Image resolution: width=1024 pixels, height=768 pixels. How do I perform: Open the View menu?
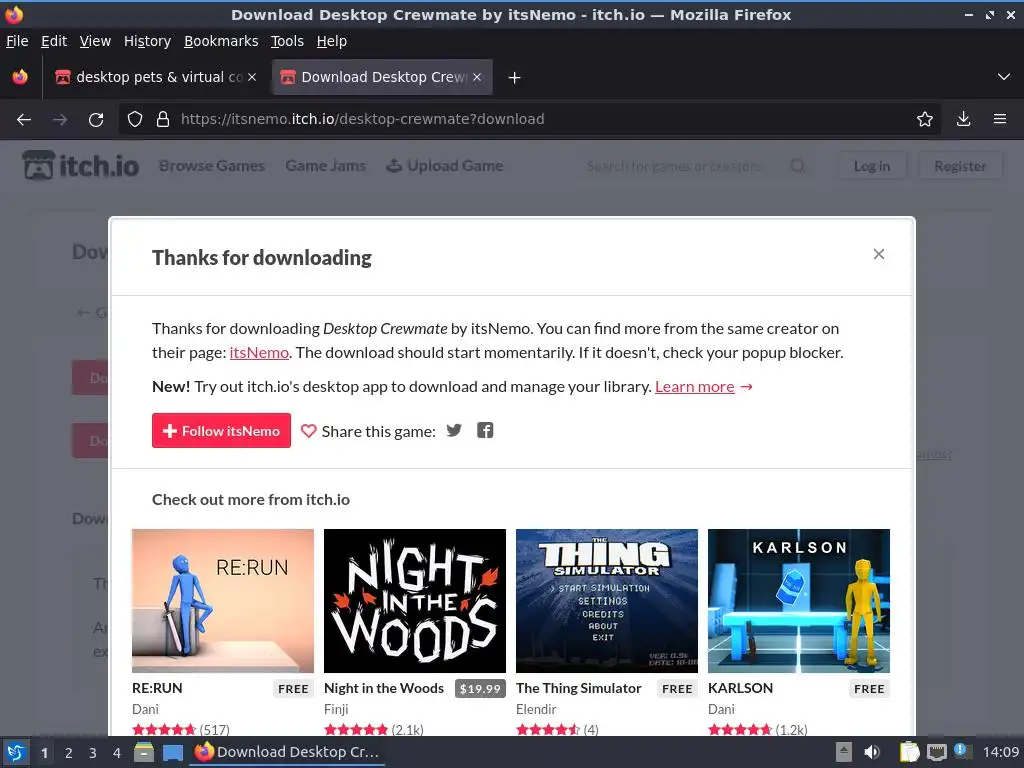tap(95, 41)
